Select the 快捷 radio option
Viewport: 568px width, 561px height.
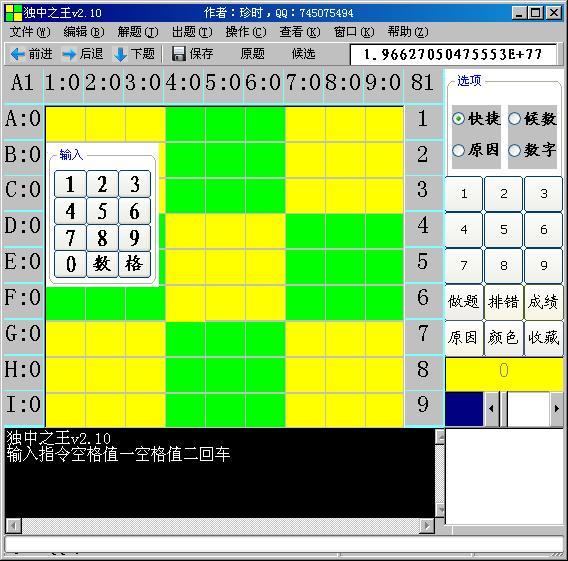(476, 118)
